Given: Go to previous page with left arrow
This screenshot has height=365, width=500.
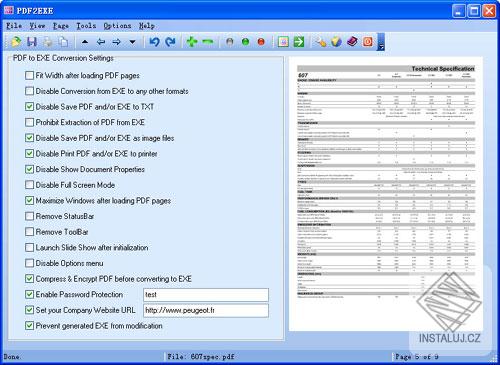Looking at the screenshot, I should click(101, 42).
